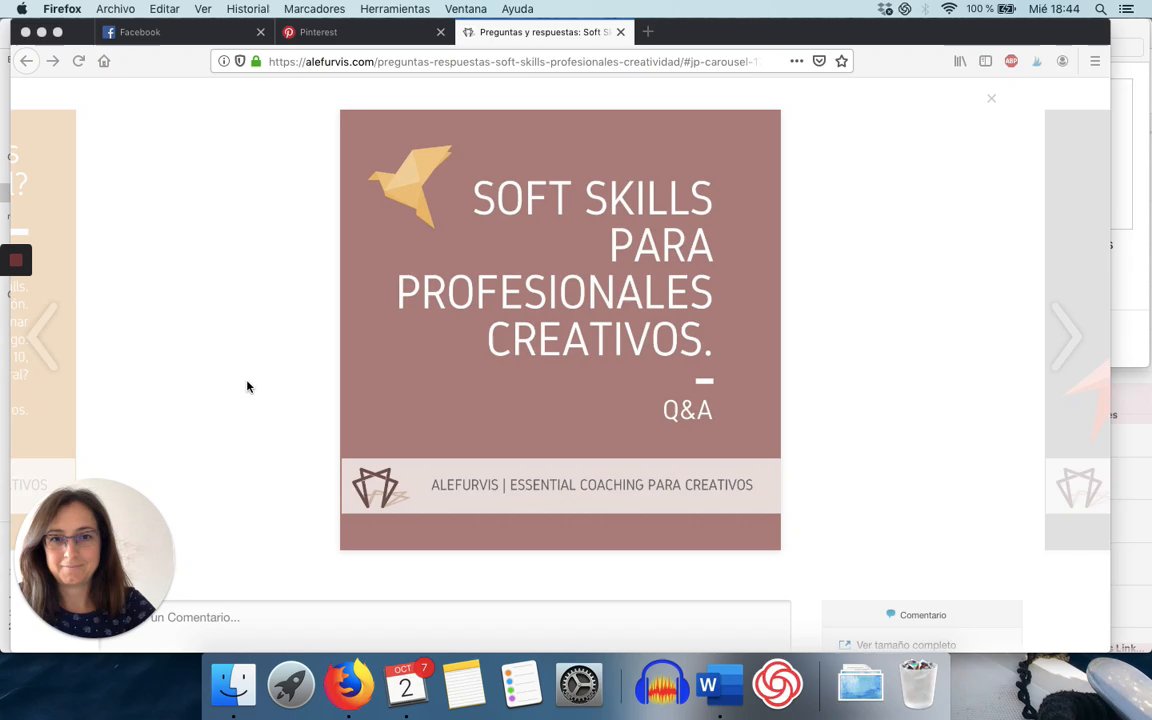Go back using the browser back arrow
This screenshot has width=1152, height=720.
[26, 61]
